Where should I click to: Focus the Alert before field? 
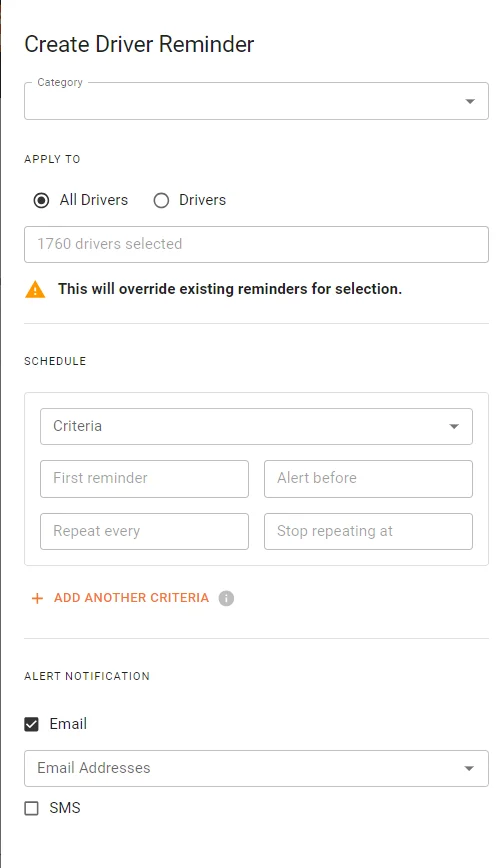(x=368, y=479)
